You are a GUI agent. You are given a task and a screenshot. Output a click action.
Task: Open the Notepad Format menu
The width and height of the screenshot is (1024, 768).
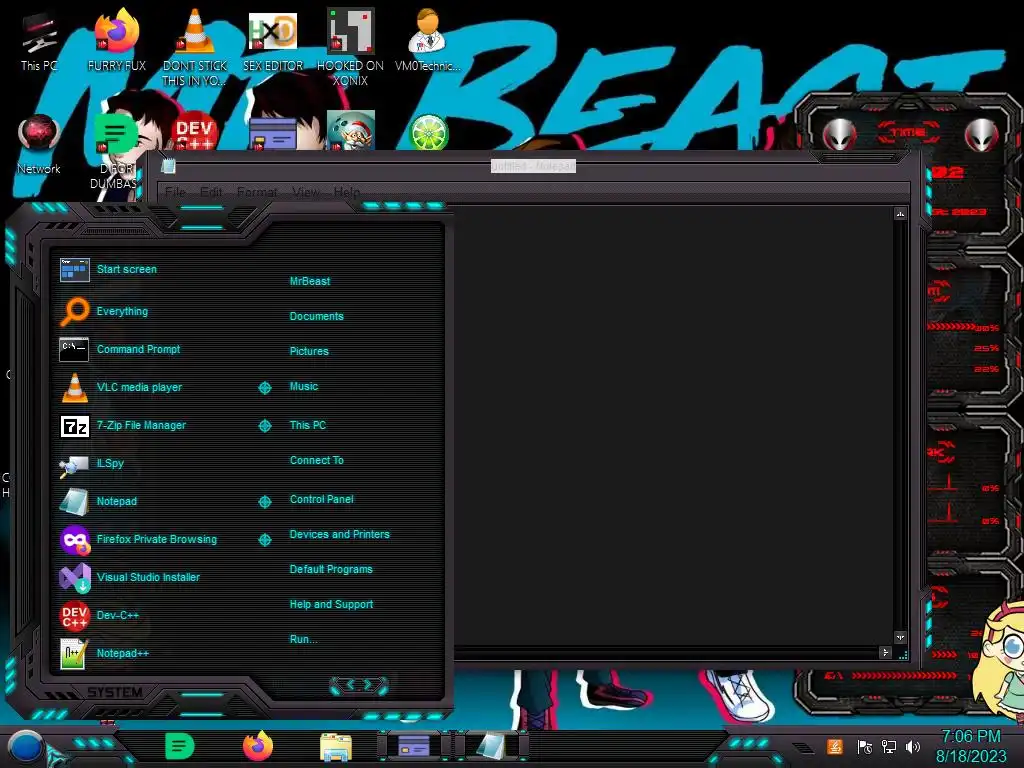257,192
